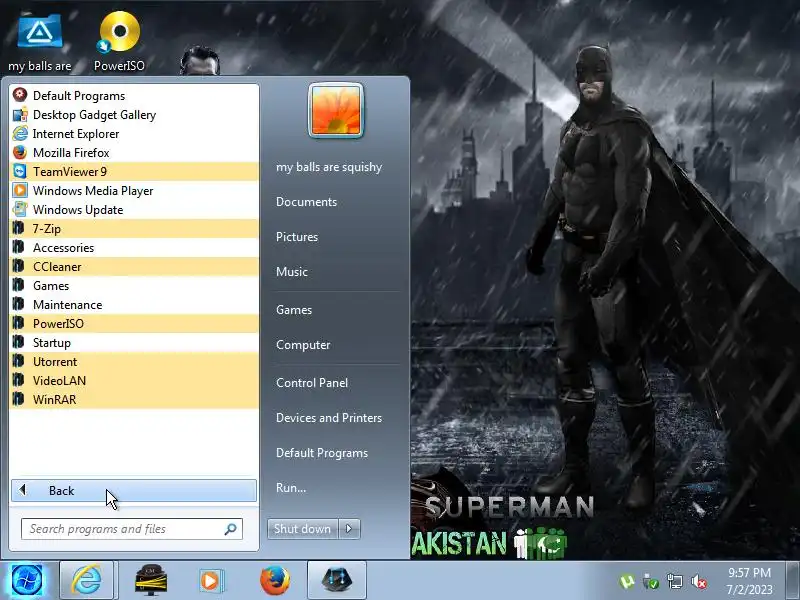Open Windows Media Player from the taskbar
The width and height of the screenshot is (800, 600).
click(211, 580)
